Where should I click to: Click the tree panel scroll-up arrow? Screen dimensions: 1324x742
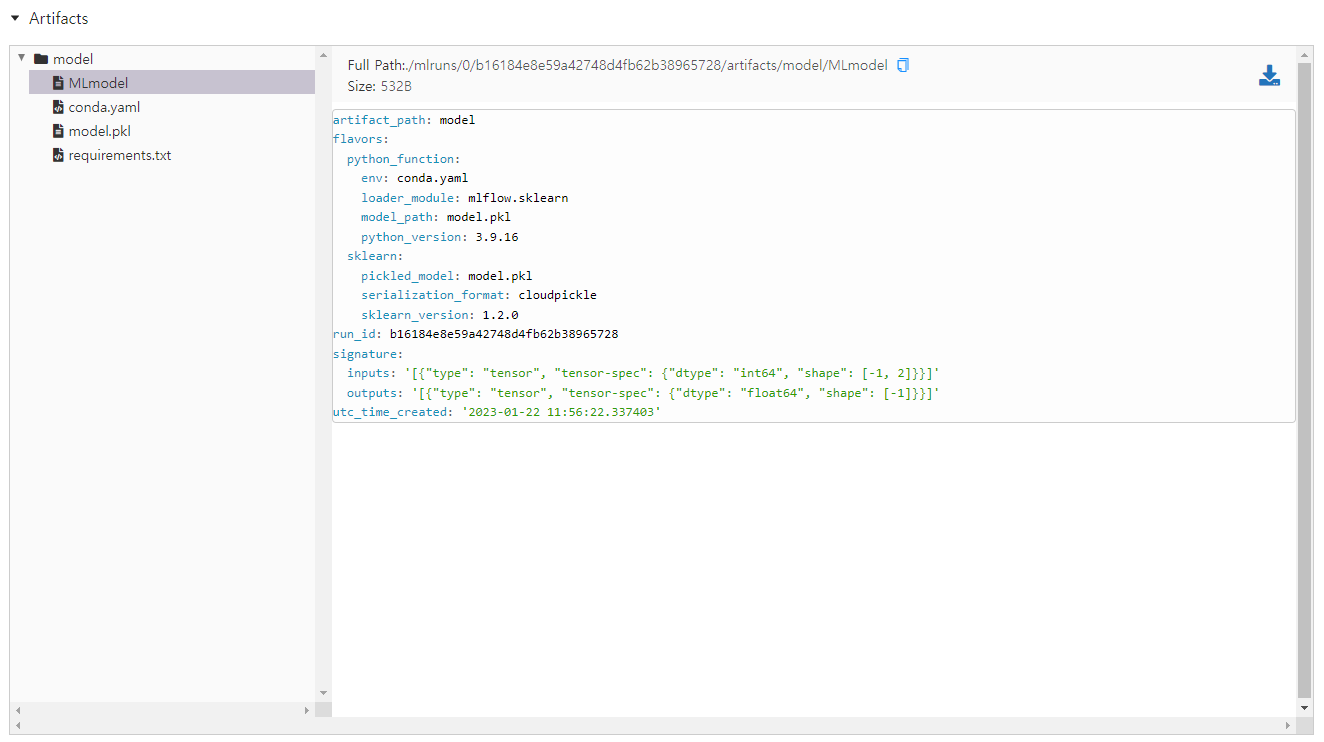(323, 53)
